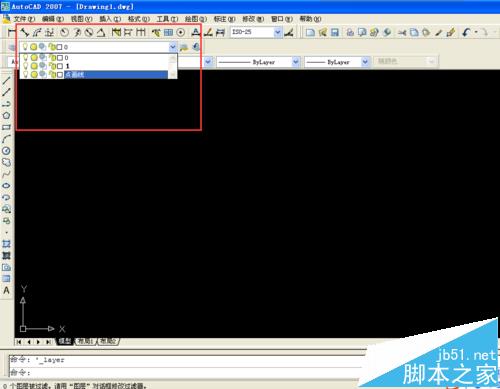Viewport: 500px width, 389px height.
Task: Select the Jogged radius dimension tool
Action: 77,32
